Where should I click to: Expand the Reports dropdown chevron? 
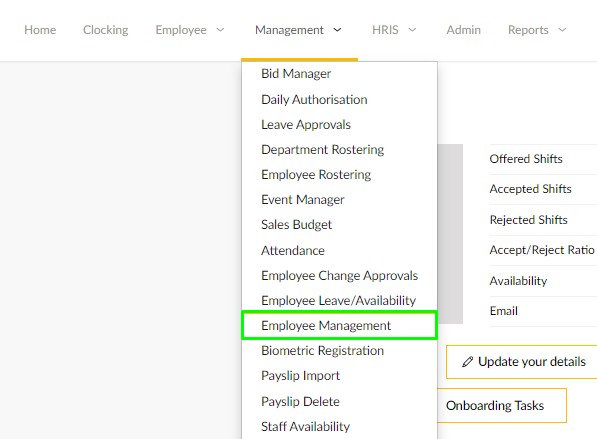(x=562, y=30)
